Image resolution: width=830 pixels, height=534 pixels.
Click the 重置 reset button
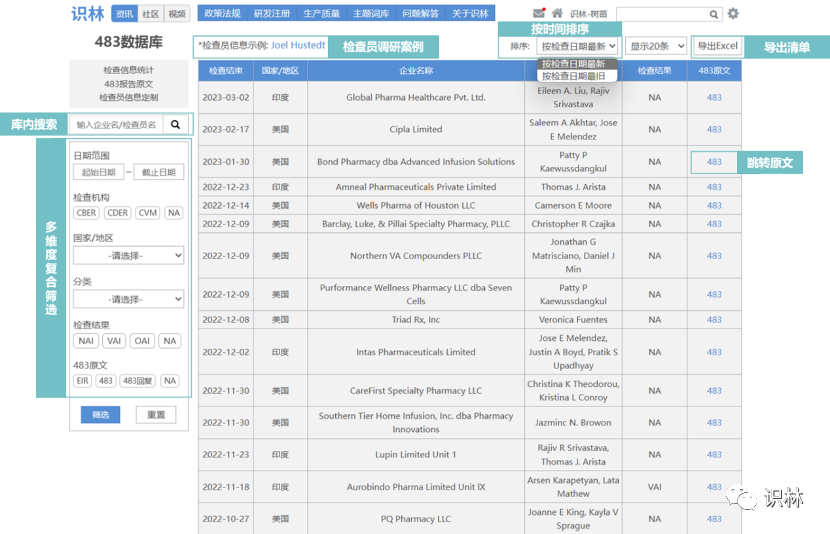coord(156,415)
